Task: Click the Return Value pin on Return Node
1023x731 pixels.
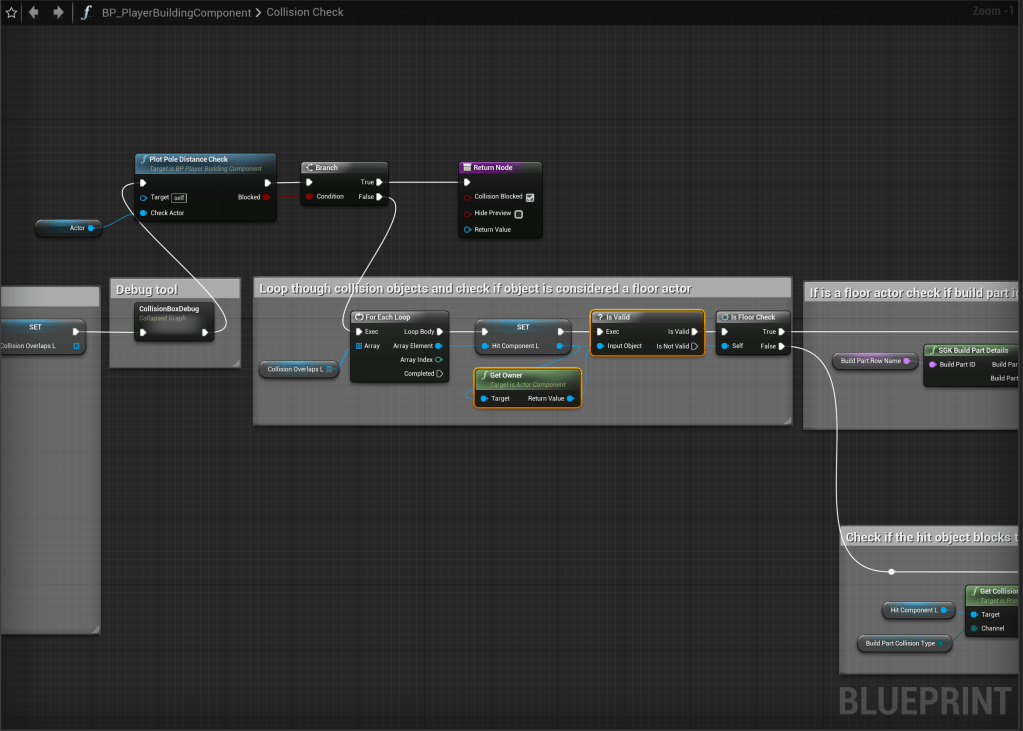Action: pyautogui.click(x=466, y=230)
